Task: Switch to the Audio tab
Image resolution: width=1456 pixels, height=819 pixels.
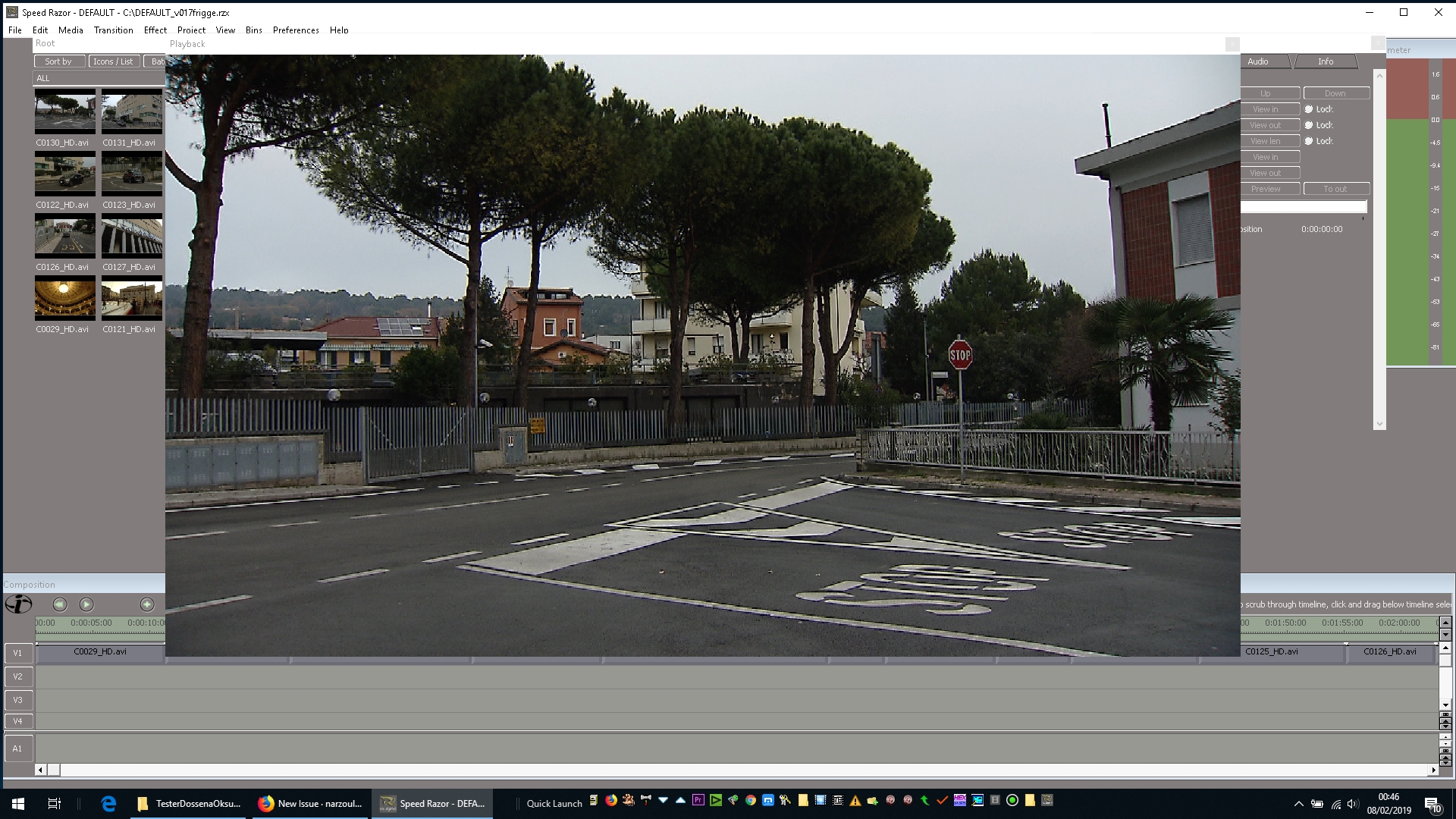Action: coord(1258,61)
